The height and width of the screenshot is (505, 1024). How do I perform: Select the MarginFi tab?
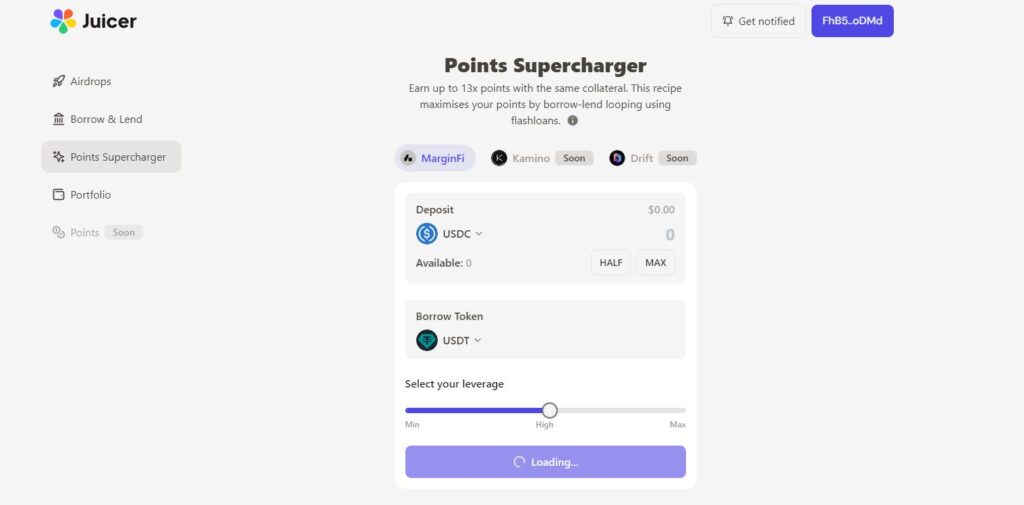click(435, 158)
